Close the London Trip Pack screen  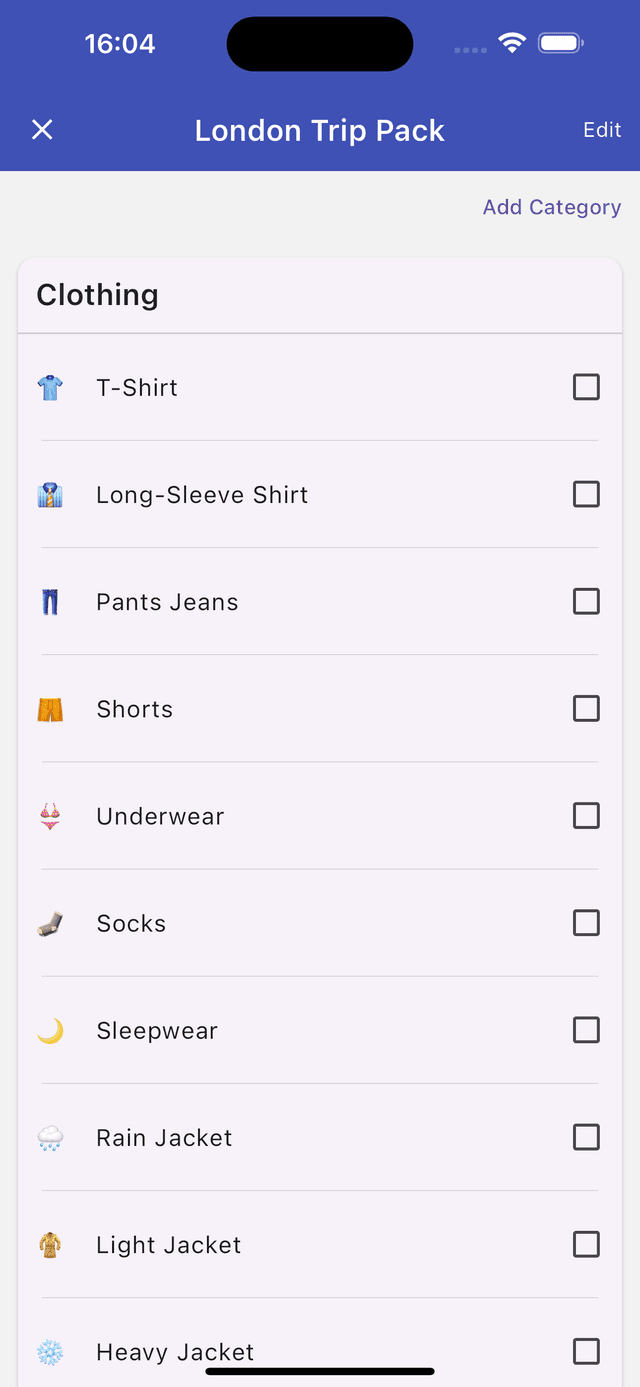(42, 130)
